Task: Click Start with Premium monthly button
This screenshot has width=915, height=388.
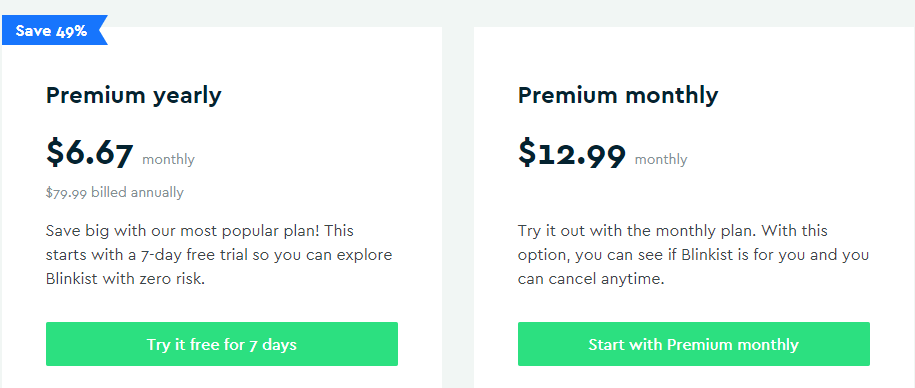Action: (x=694, y=344)
